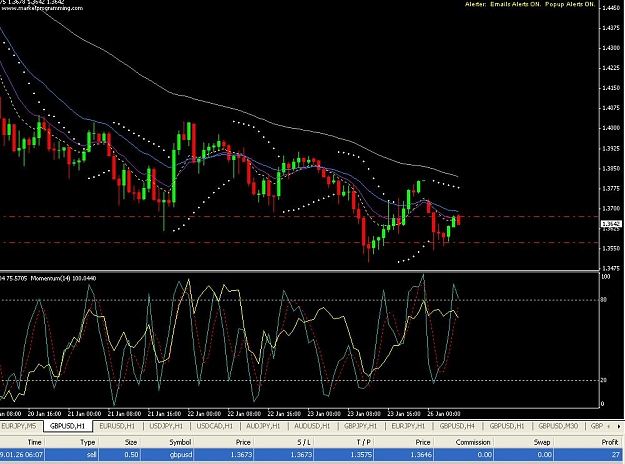Select the trade time cell 9.01.26 06:07
The height and width of the screenshot is (464, 625).
22,454
